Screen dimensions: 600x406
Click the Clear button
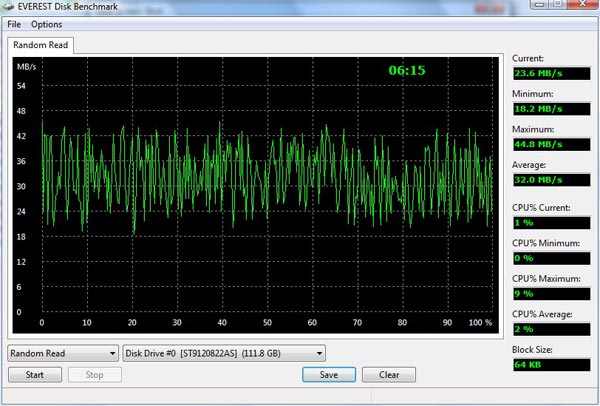(x=389, y=375)
